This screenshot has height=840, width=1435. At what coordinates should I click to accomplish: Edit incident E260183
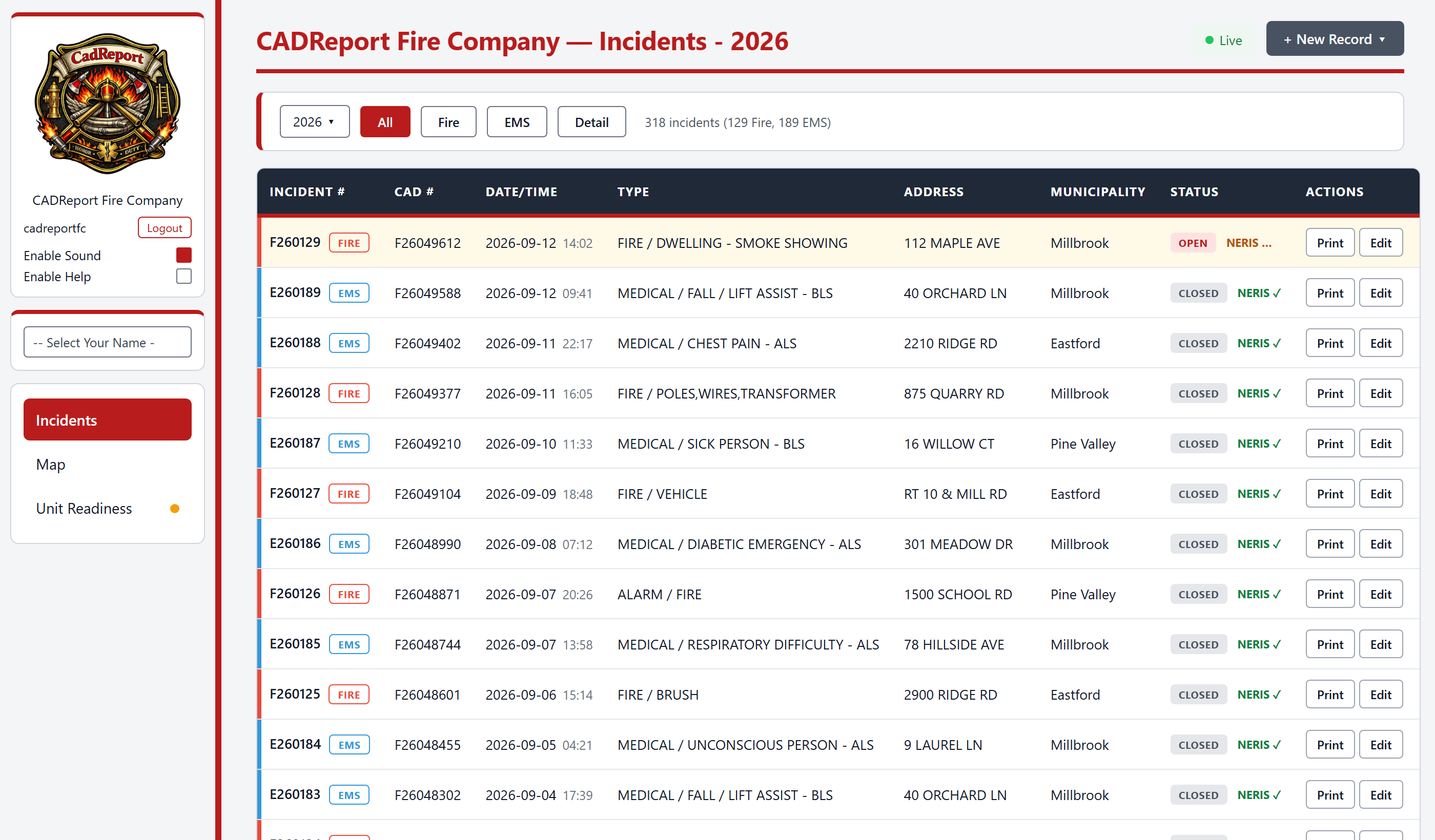coord(1380,795)
